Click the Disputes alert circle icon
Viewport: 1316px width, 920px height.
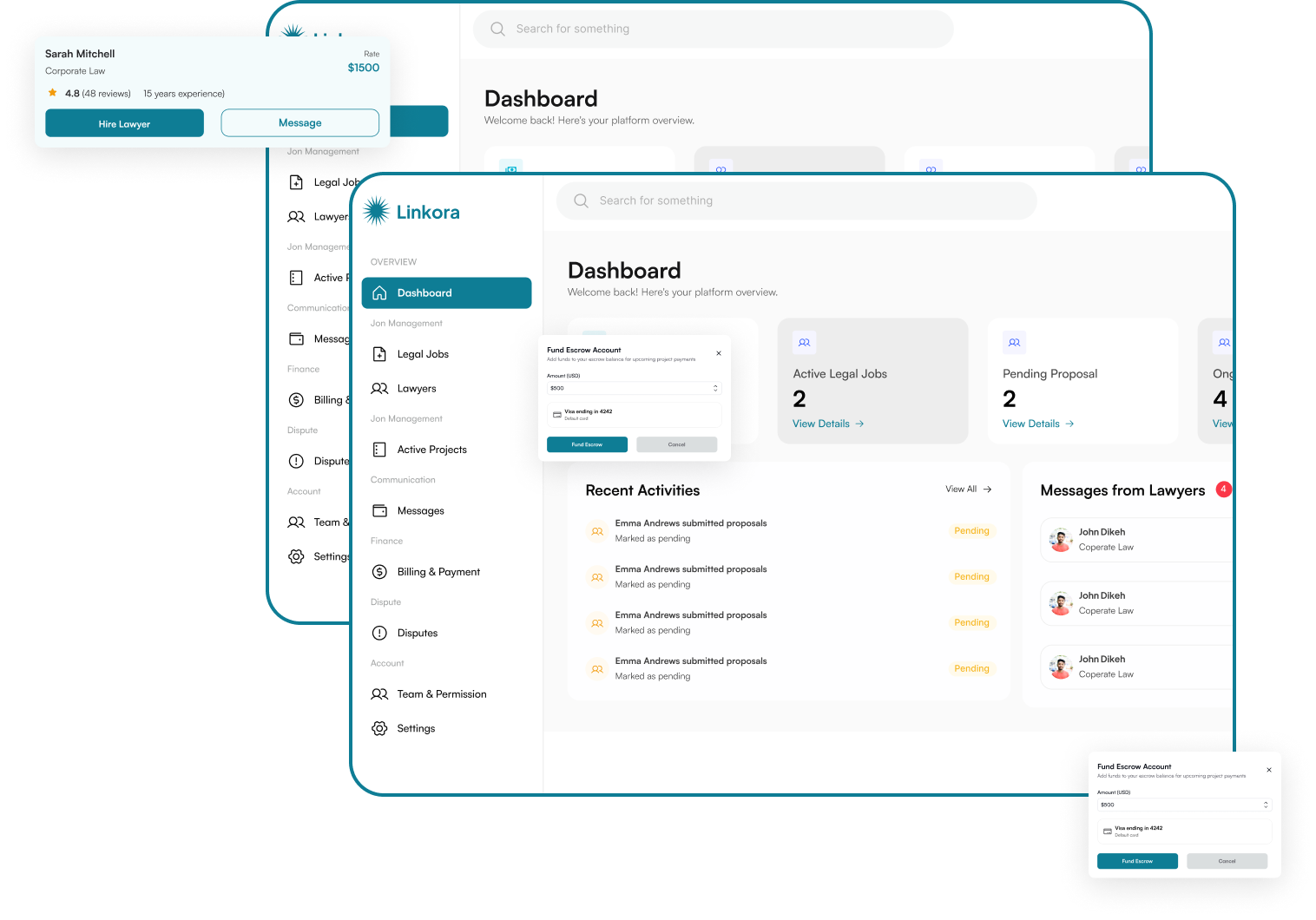[x=379, y=633]
